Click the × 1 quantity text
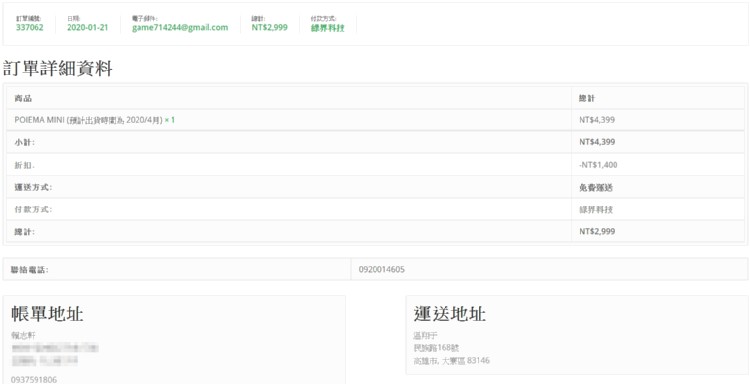Screen dimensions: 750x384 click(x=170, y=120)
